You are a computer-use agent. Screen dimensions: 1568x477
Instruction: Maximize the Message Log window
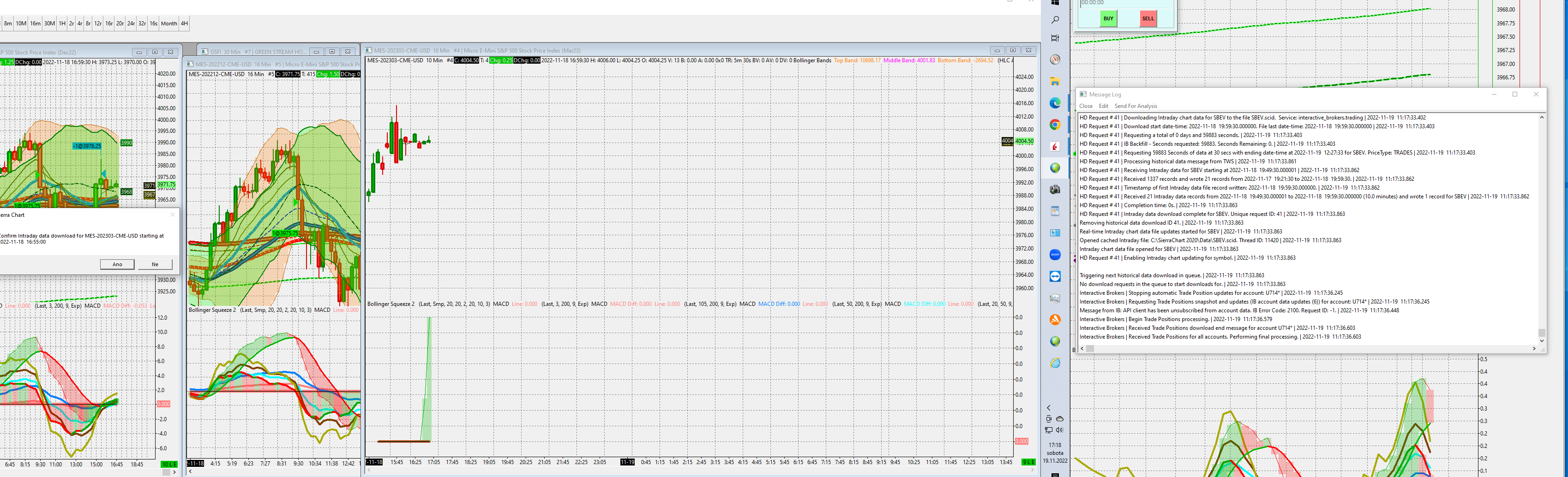coord(1515,94)
